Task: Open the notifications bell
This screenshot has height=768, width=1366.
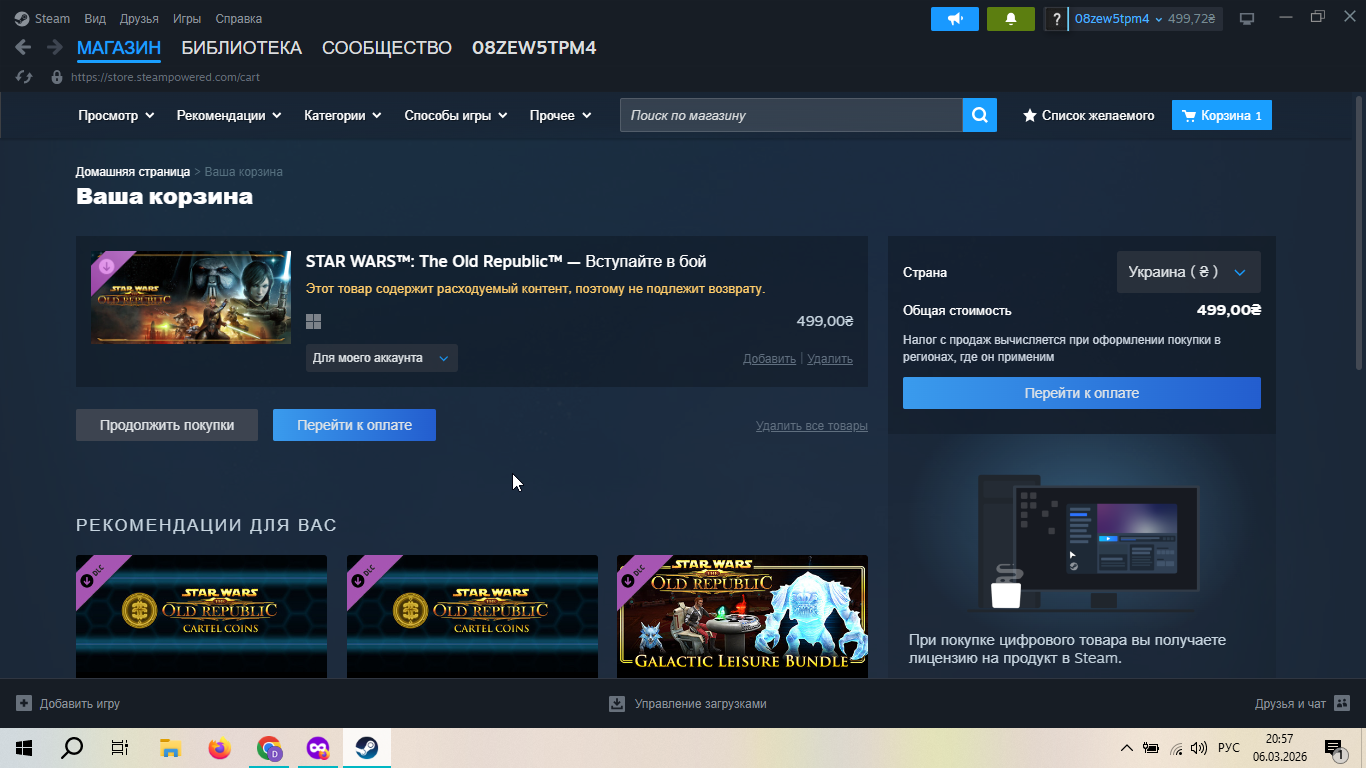Action: pos(1011,19)
